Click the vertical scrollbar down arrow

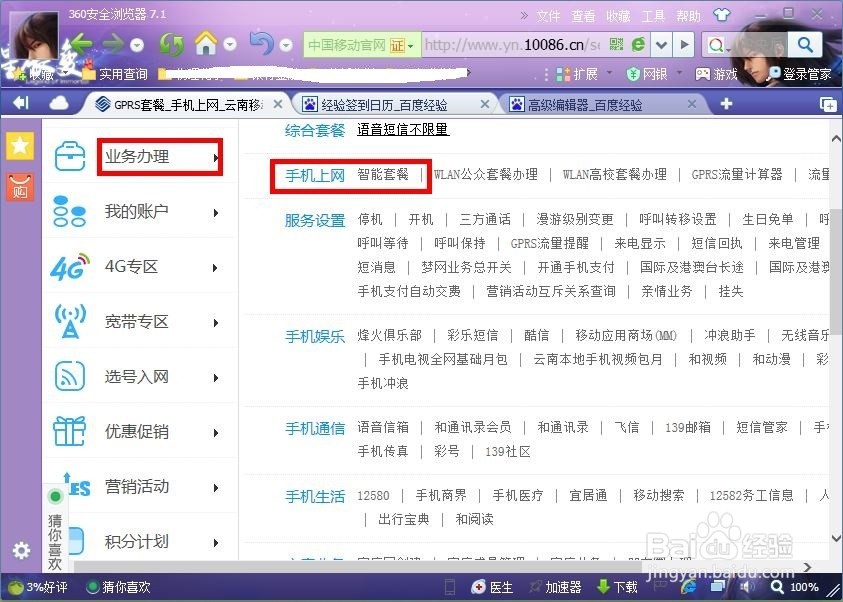(837, 538)
